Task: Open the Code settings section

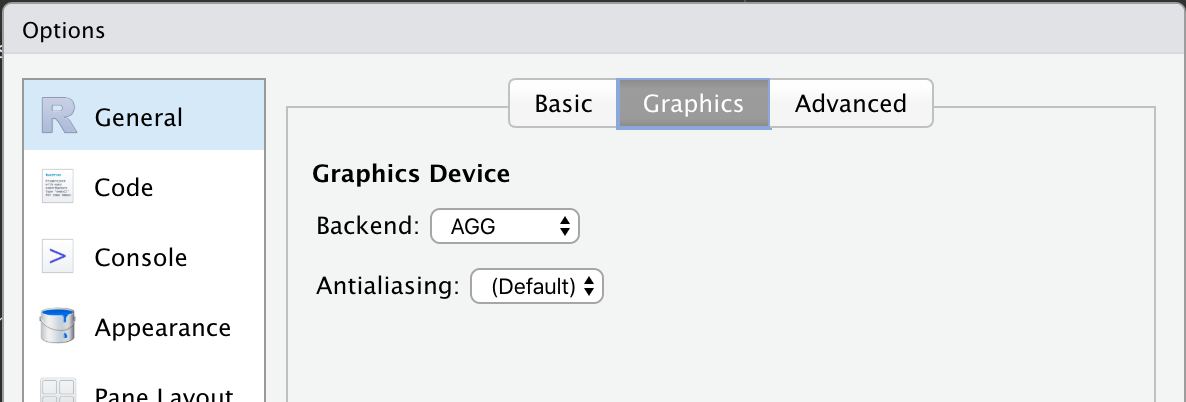Action: [x=123, y=187]
